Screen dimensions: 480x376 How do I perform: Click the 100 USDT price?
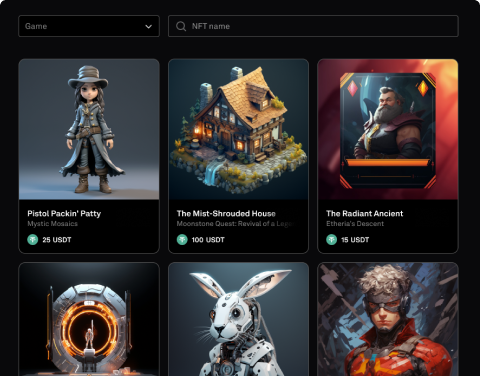point(208,240)
